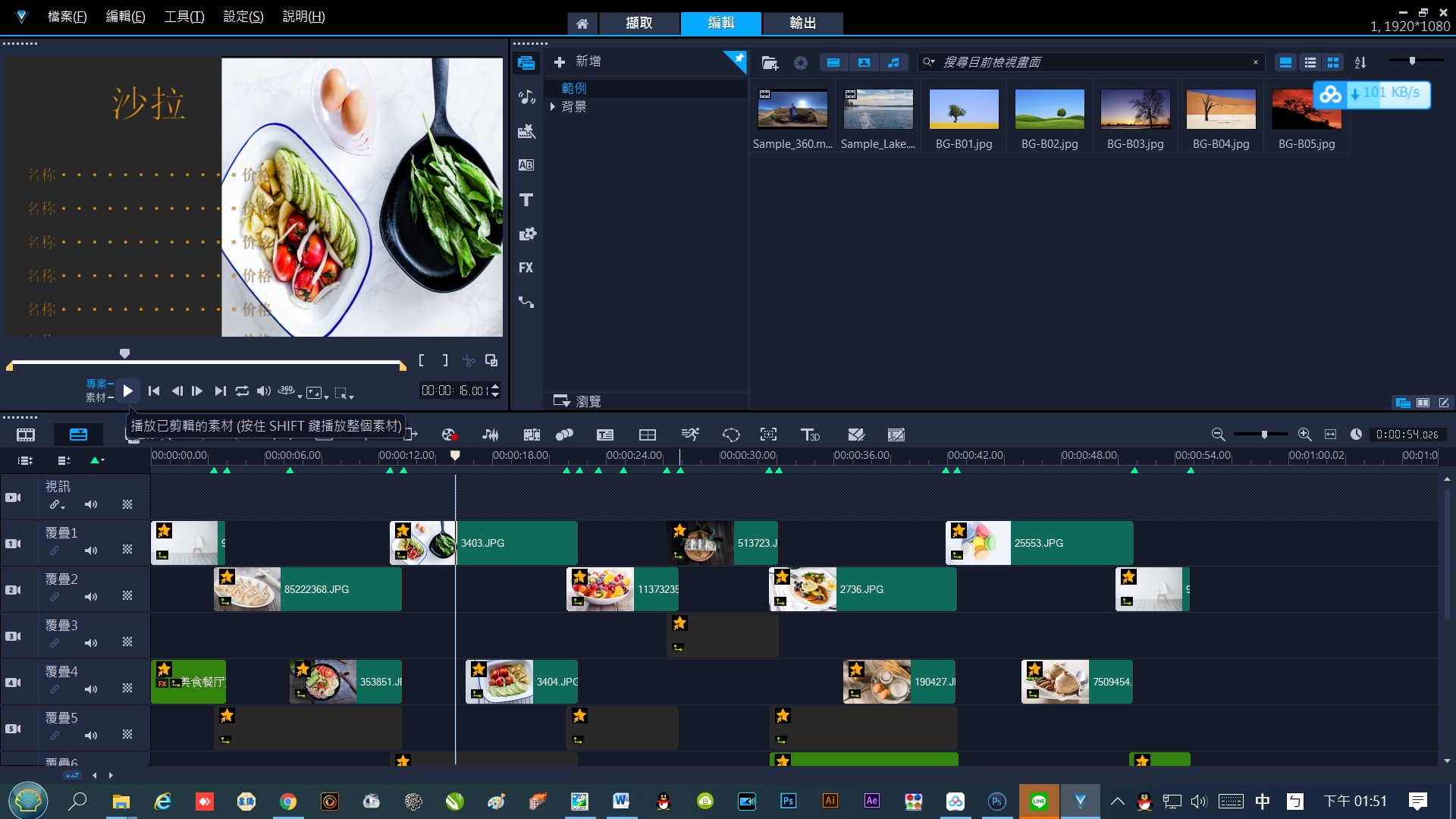1456x819 pixels.
Task: Open the search filter dropdown magnifier
Action: 929,62
